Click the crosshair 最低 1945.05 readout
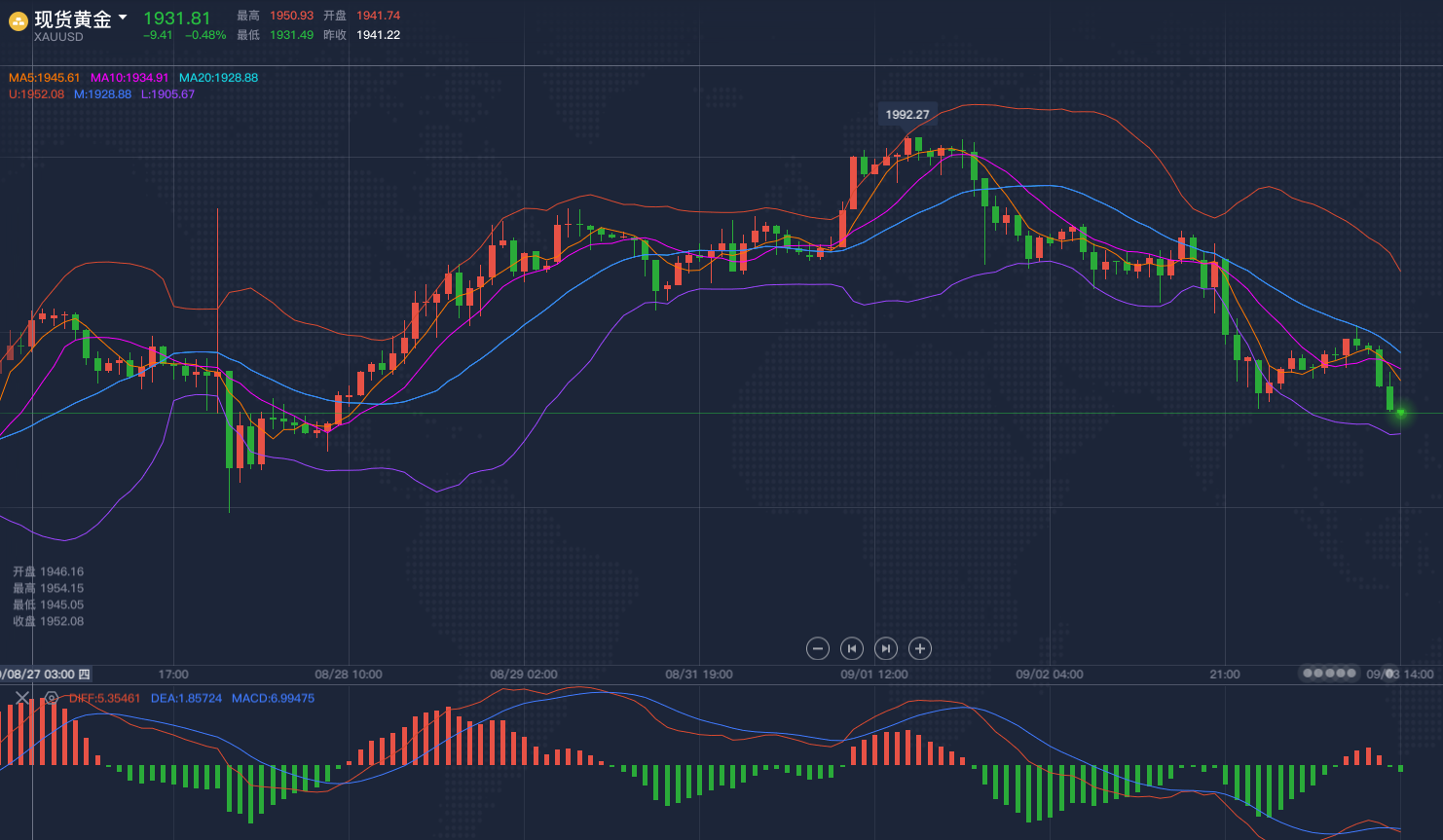1443x840 pixels. 49,604
